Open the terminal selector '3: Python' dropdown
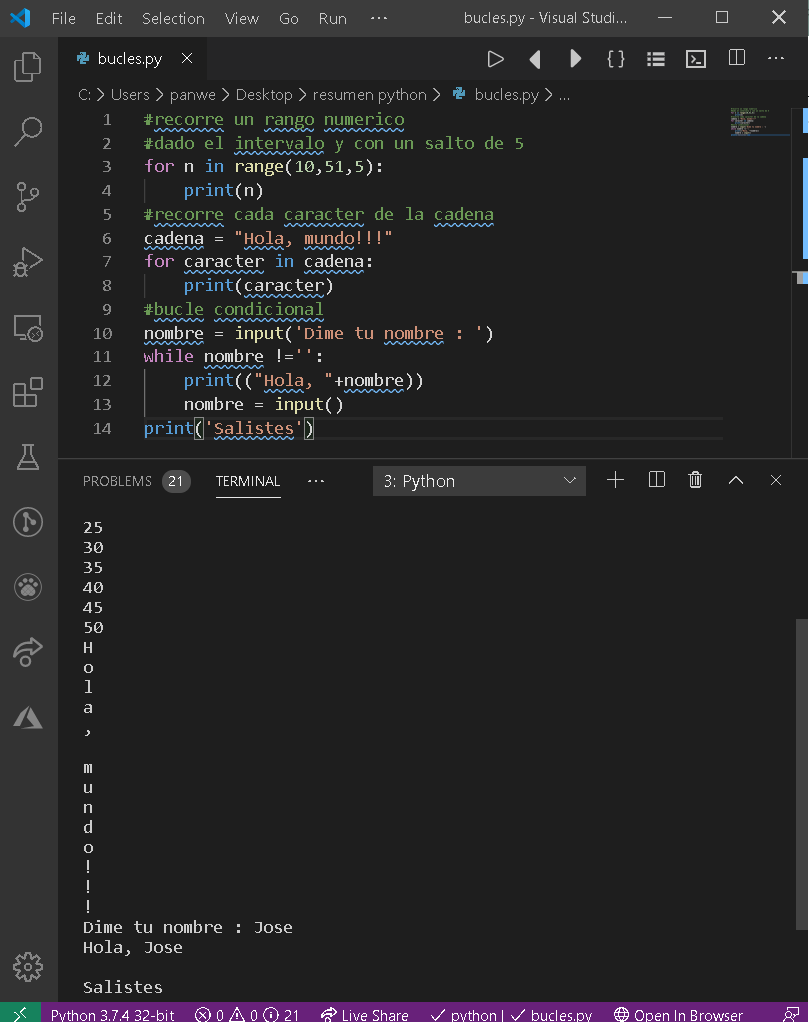 point(479,481)
